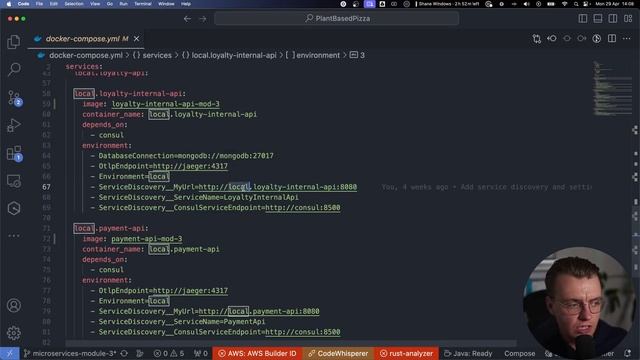640x360 pixels.
Task: Open Wi-Fi menu in macOS menu bar
Action: tap(564, 4)
